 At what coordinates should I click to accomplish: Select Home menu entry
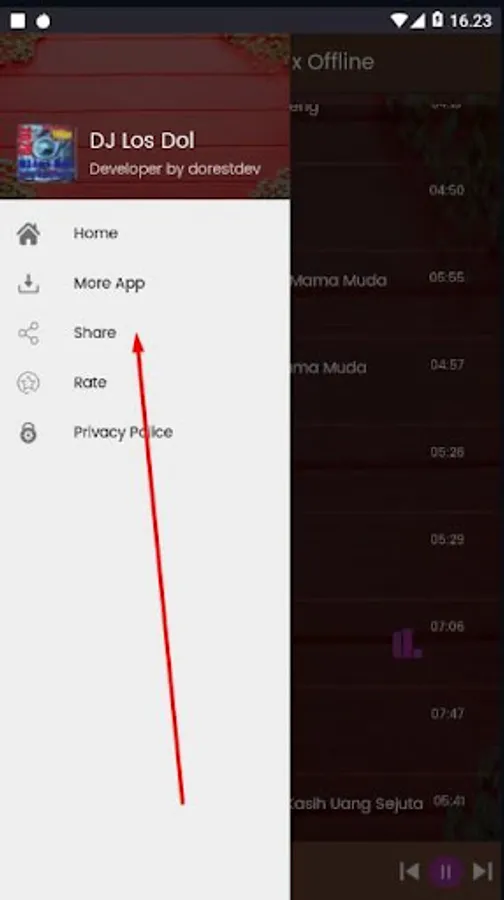click(145, 234)
